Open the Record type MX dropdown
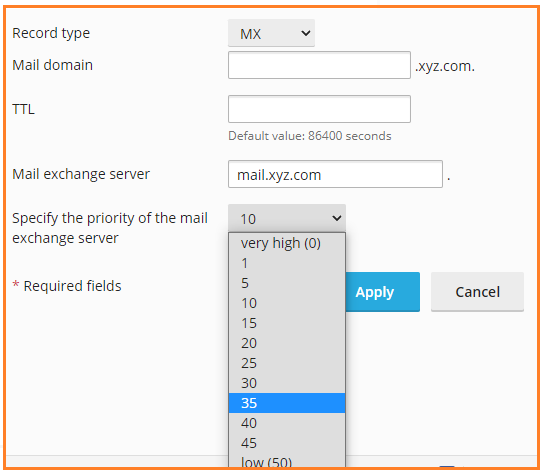Image resolution: width=547 pixels, height=476 pixels. pyautogui.click(x=271, y=33)
